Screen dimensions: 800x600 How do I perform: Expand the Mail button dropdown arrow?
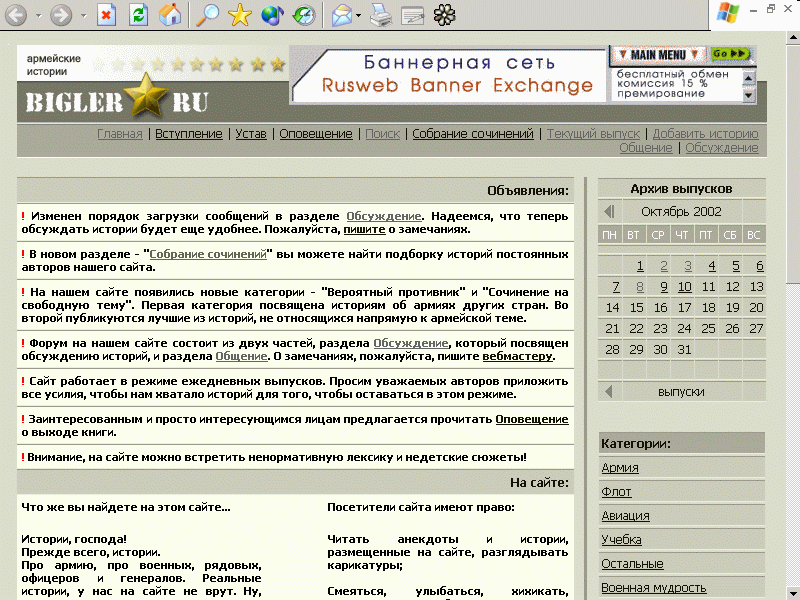click(358, 16)
